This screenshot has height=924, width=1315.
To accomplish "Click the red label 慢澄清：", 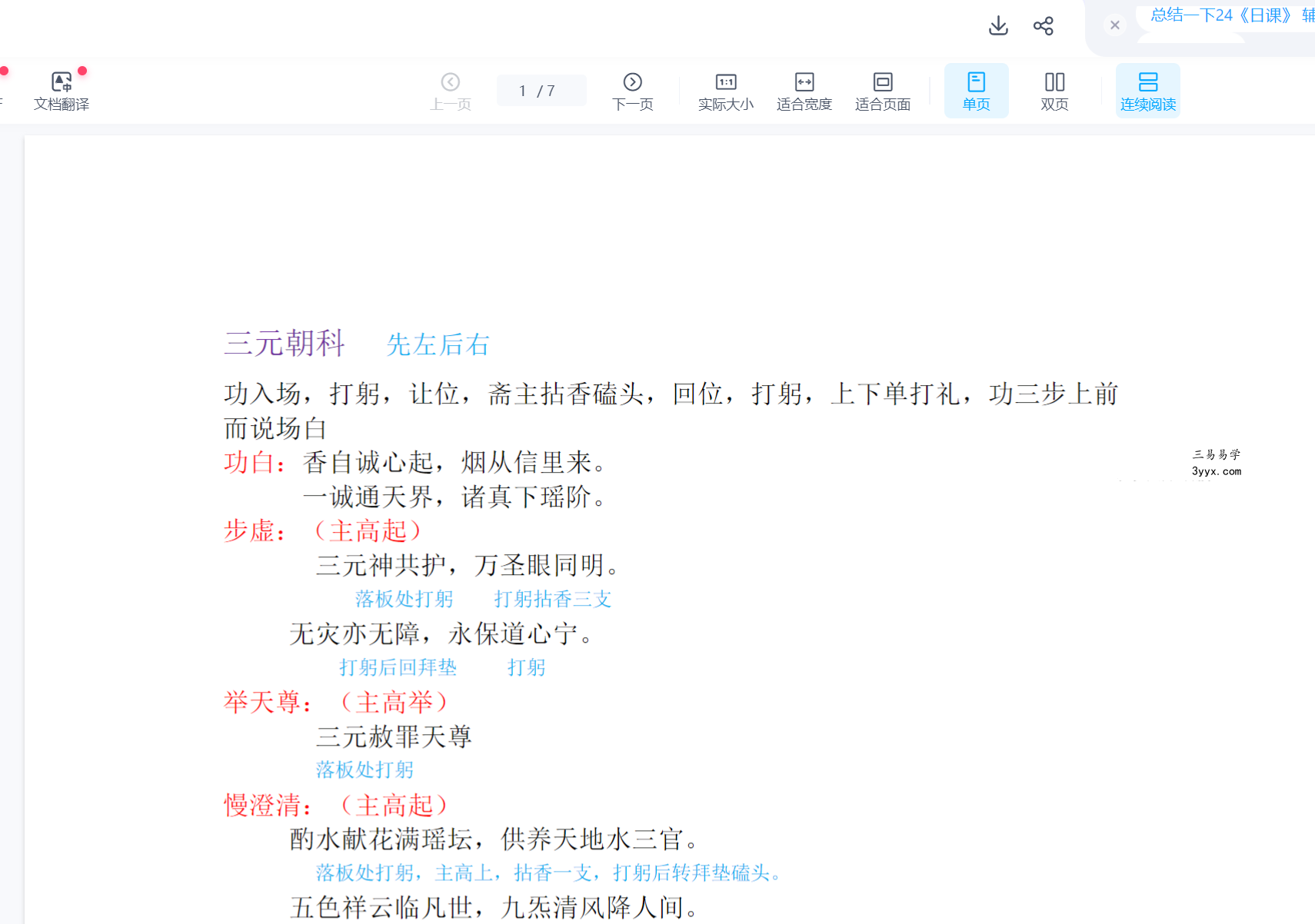I will [268, 806].
